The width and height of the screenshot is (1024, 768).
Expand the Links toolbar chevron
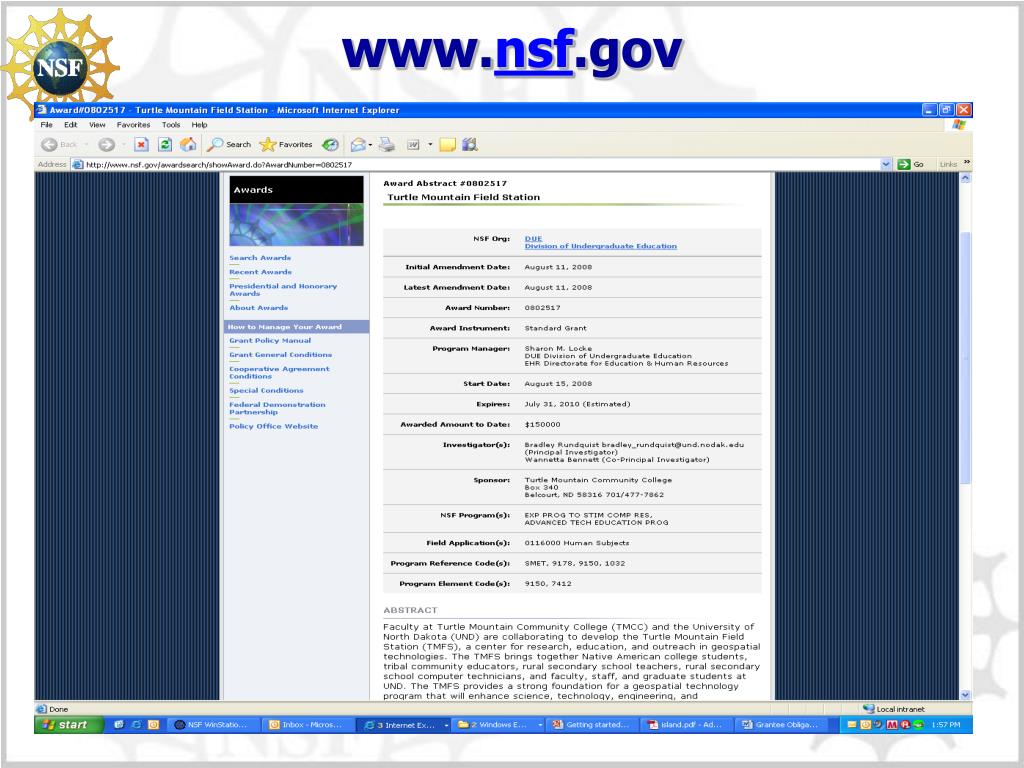(x=967, y=163)
